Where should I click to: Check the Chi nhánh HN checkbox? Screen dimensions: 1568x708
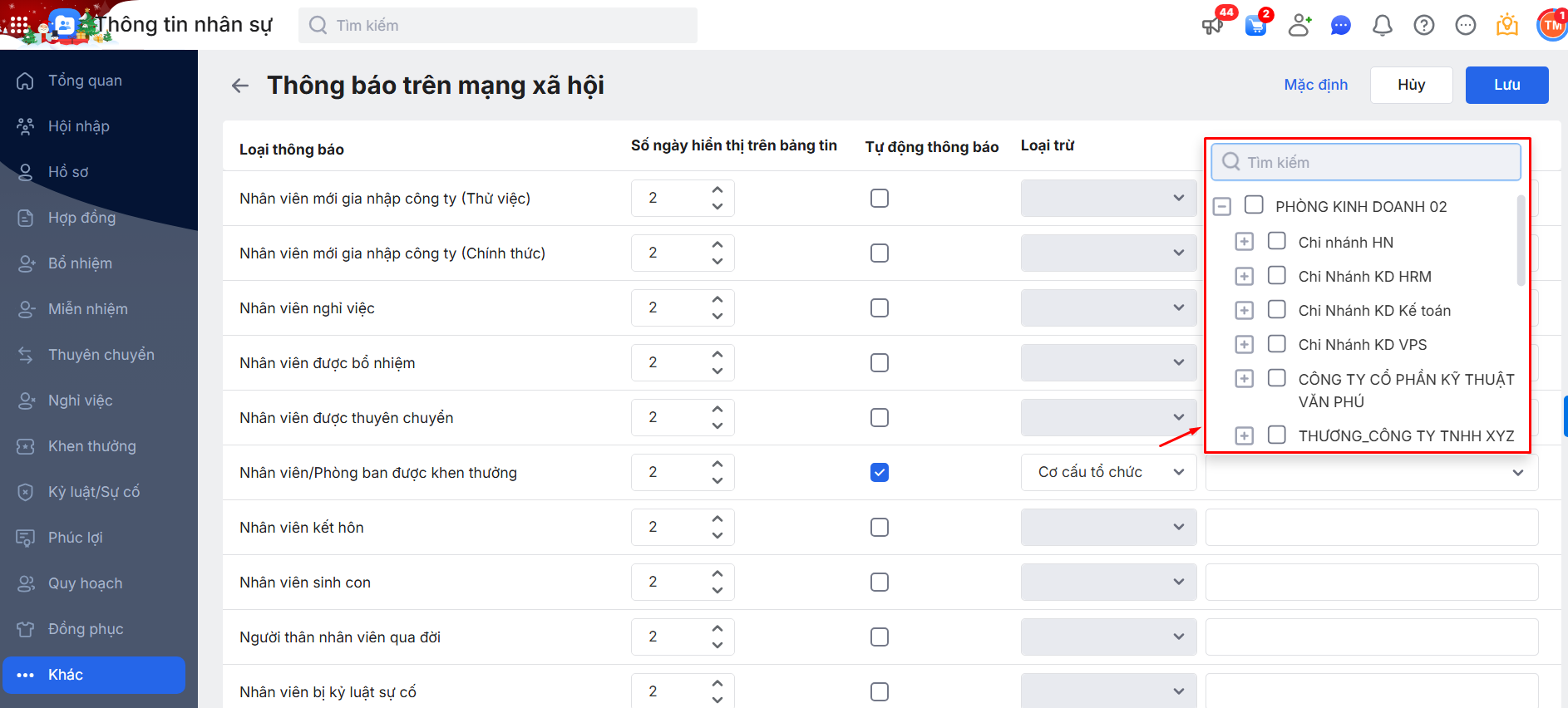click(x=1276, y=241)
